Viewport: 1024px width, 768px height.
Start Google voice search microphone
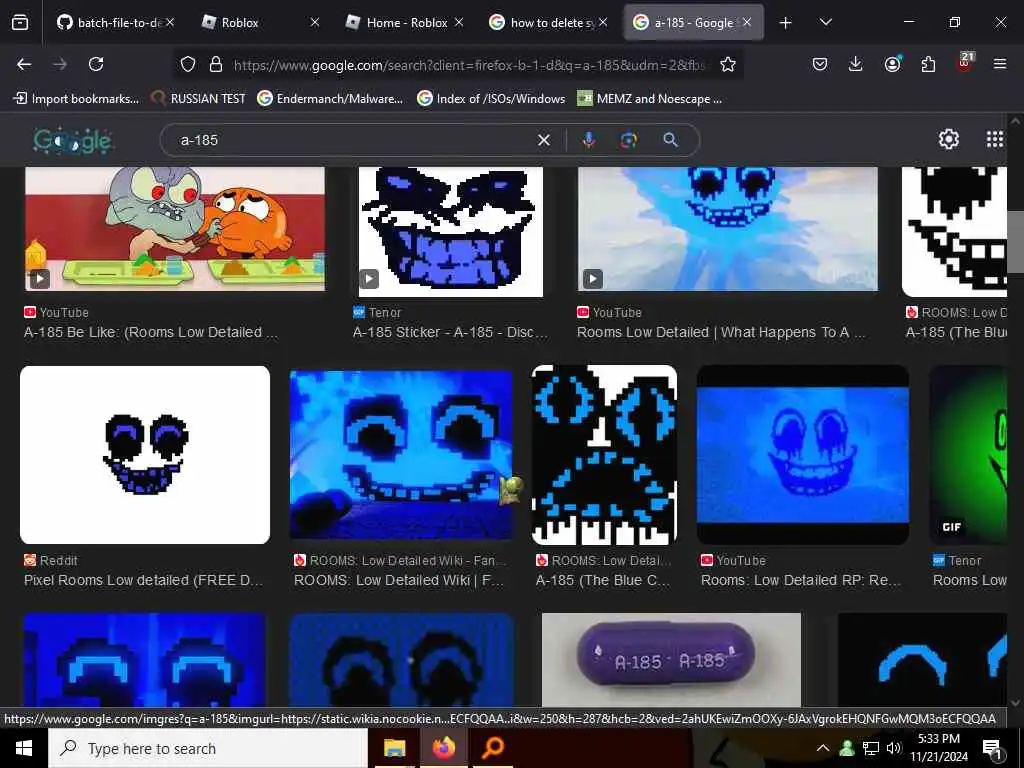coord(588,140)
